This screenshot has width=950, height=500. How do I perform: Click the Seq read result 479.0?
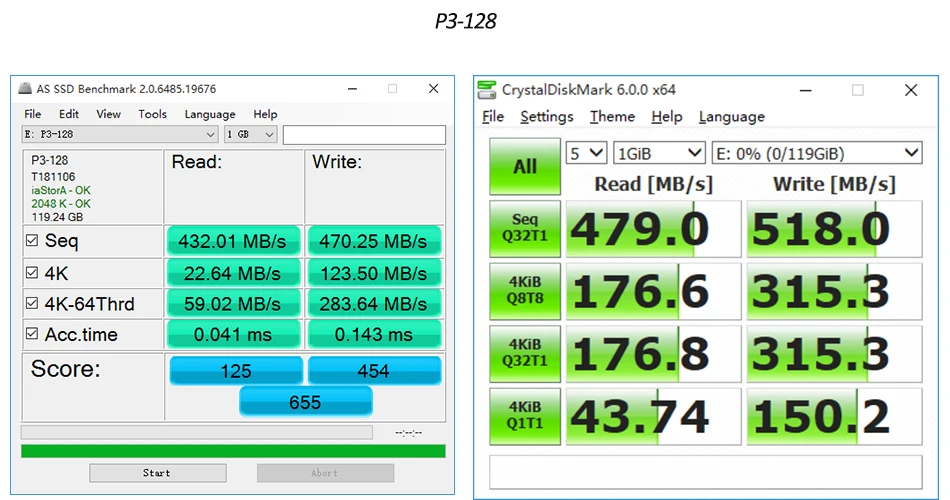(x=653, y=229)
